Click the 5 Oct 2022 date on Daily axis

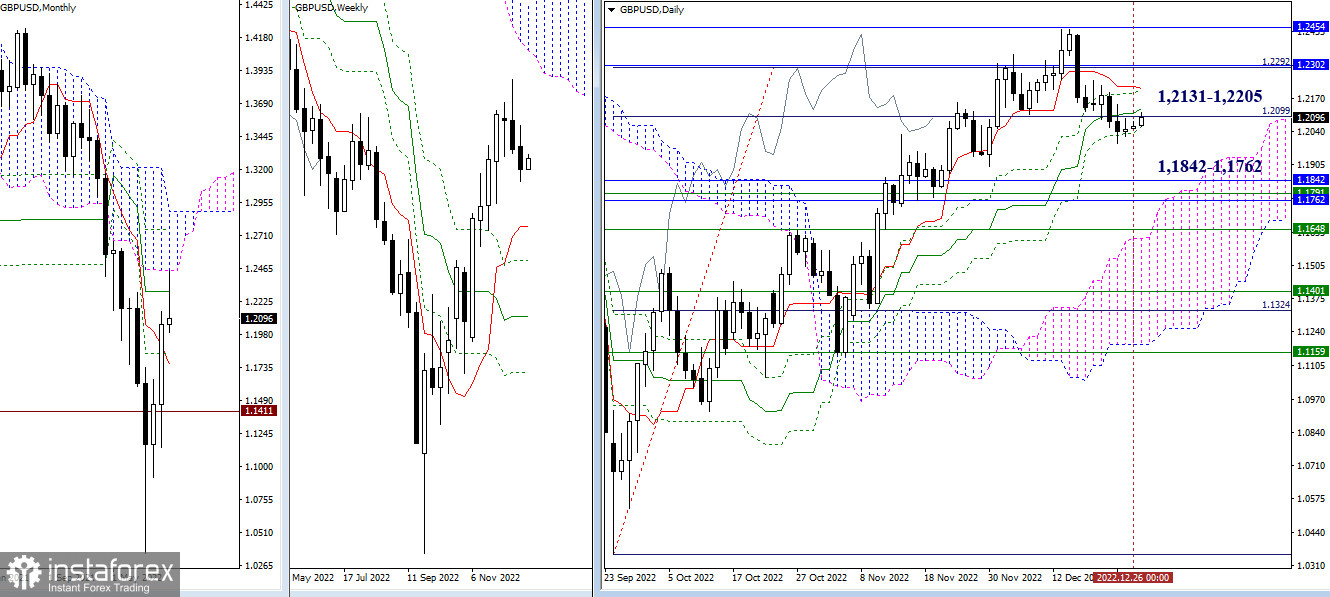click(691, 578)
